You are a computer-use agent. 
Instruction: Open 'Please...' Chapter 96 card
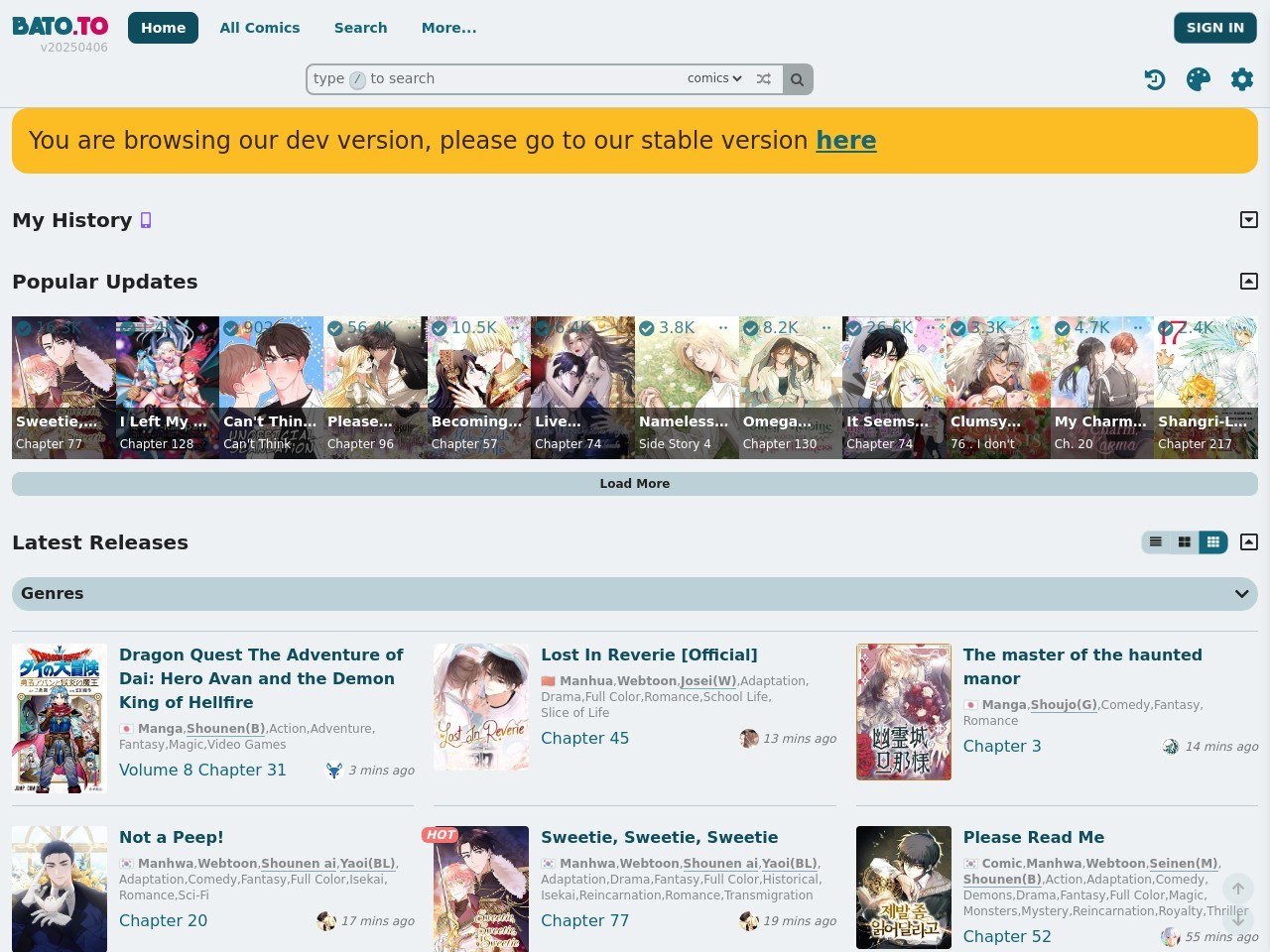[x=375, y=388]
